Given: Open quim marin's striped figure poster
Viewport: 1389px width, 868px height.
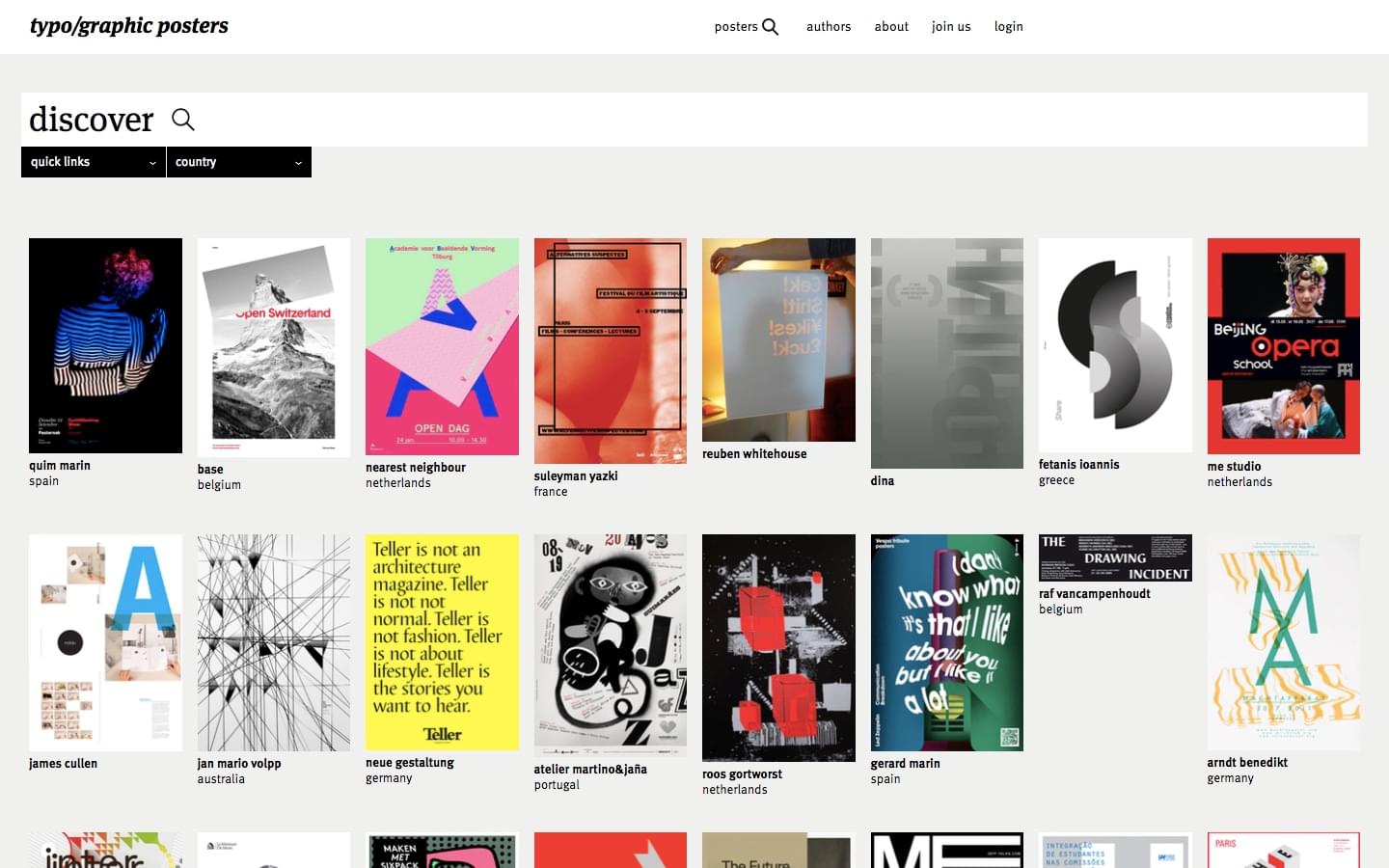Looking at the screenshot, I should tap(105, 345).
